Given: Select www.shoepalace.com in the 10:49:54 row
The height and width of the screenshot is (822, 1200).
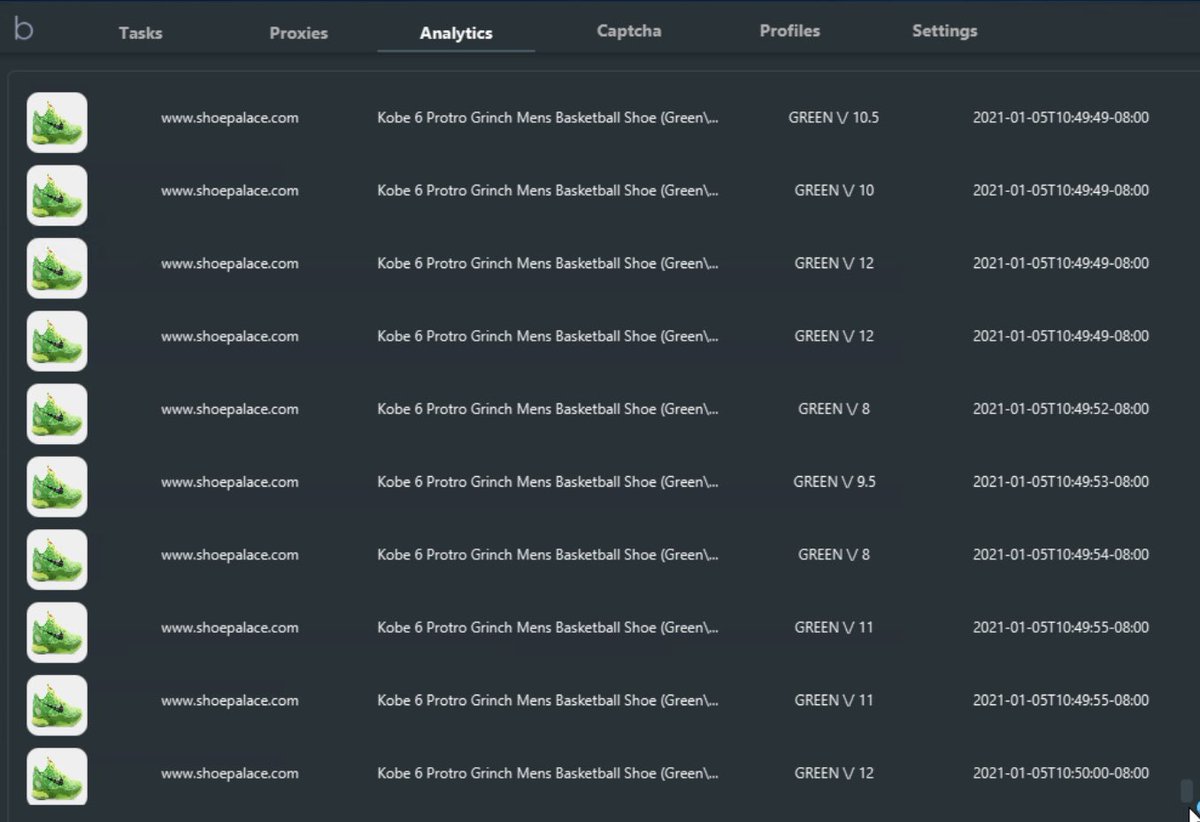Looking at the screenshot, I should 230,555.
